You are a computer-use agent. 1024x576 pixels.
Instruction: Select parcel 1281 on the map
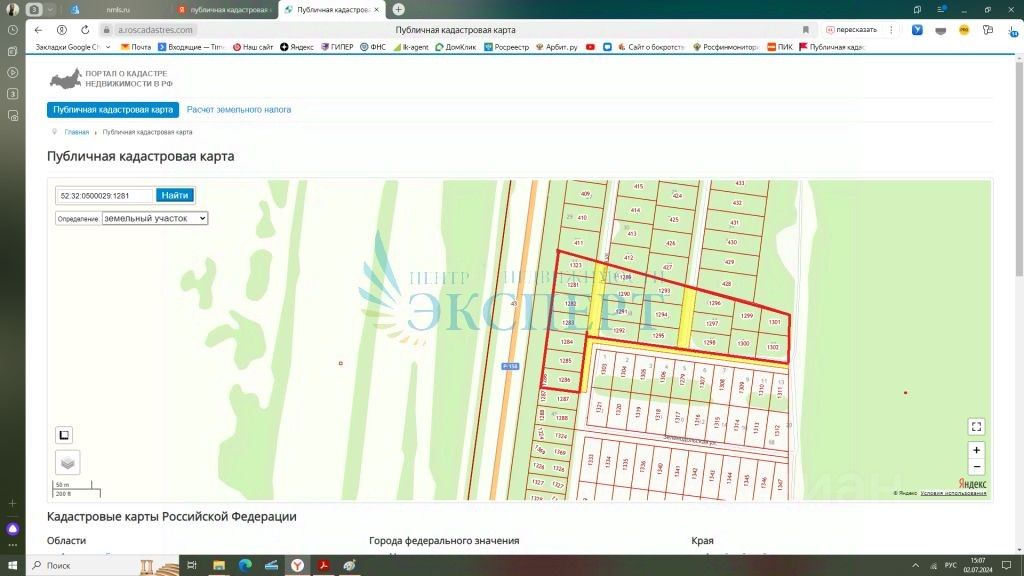pos(573,285)
